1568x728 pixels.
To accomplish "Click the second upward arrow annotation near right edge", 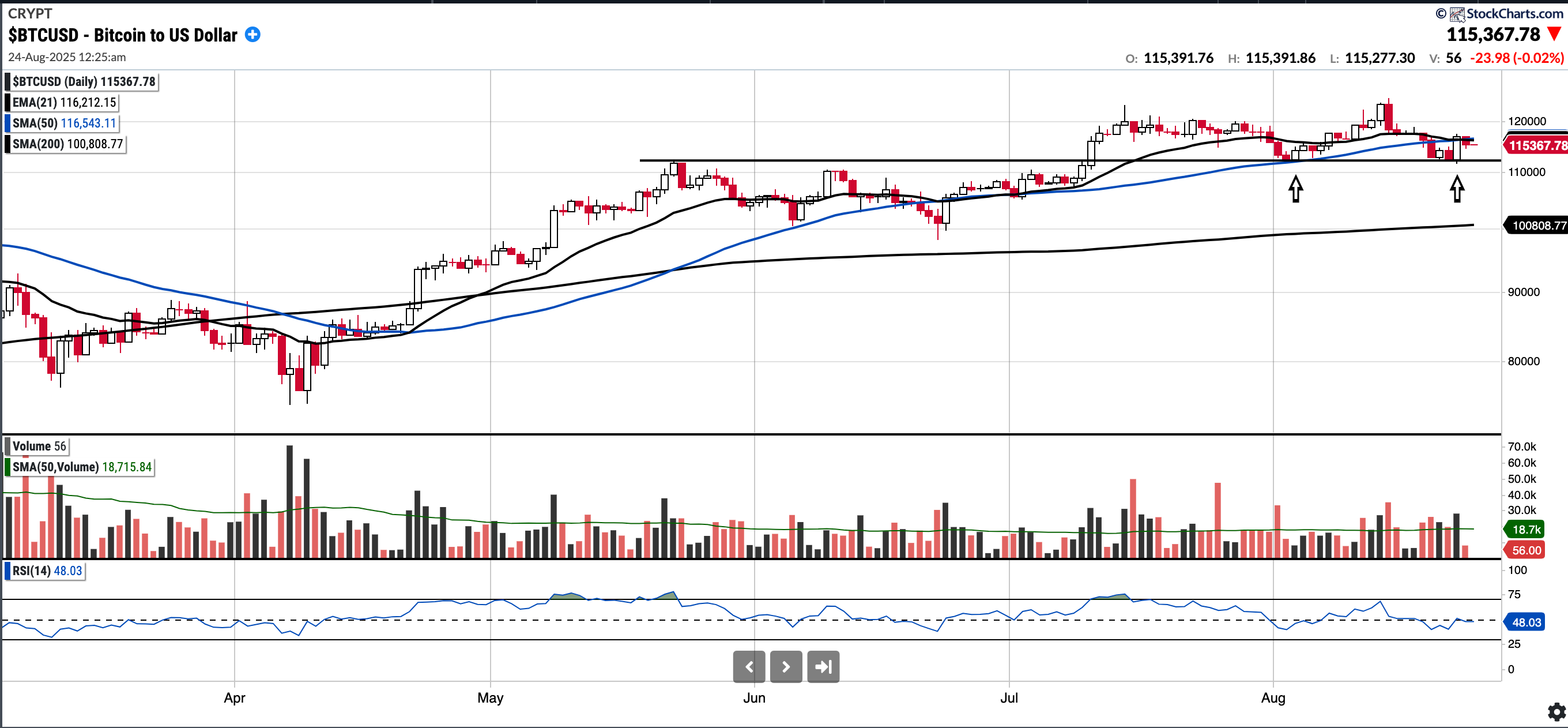I will 1457,188.
